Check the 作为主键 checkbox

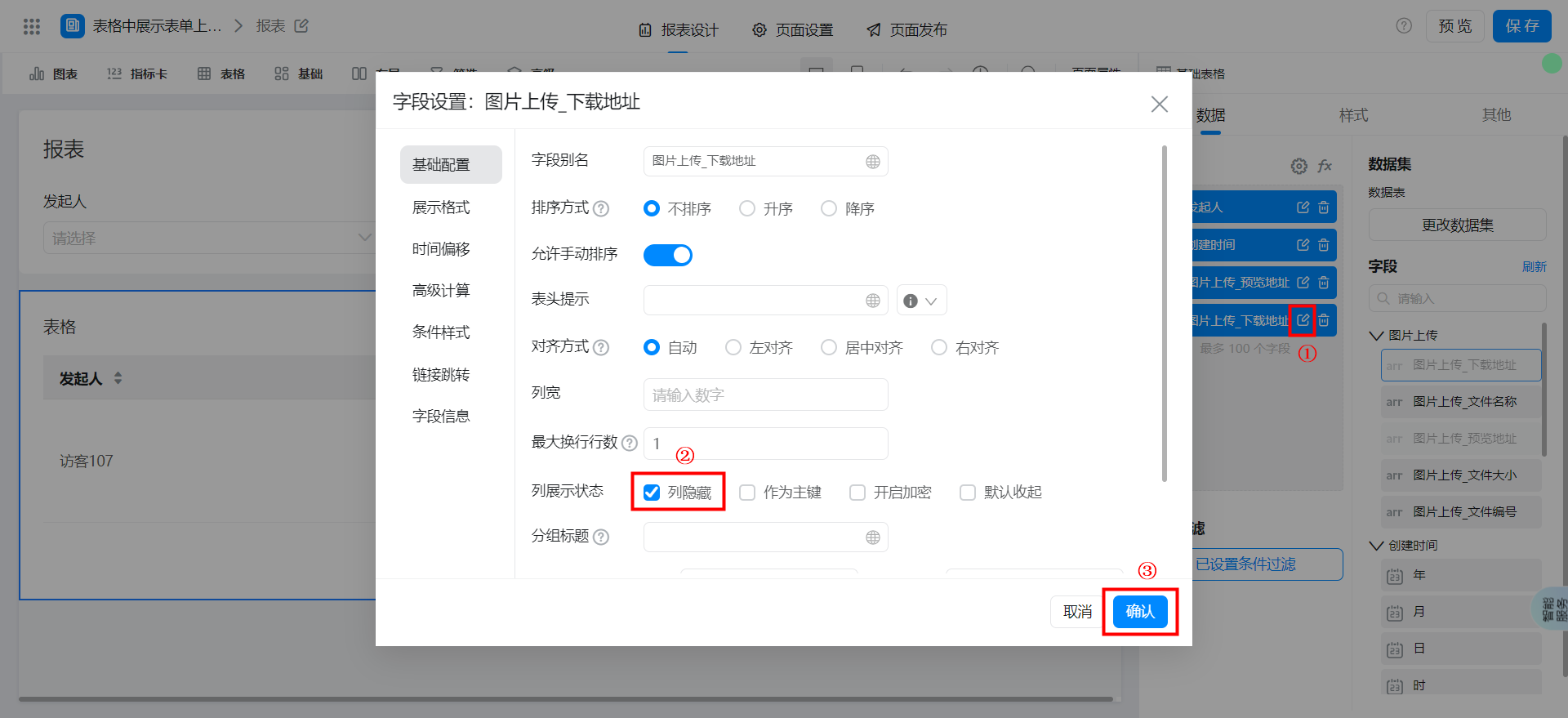click(x=747, y=493)
